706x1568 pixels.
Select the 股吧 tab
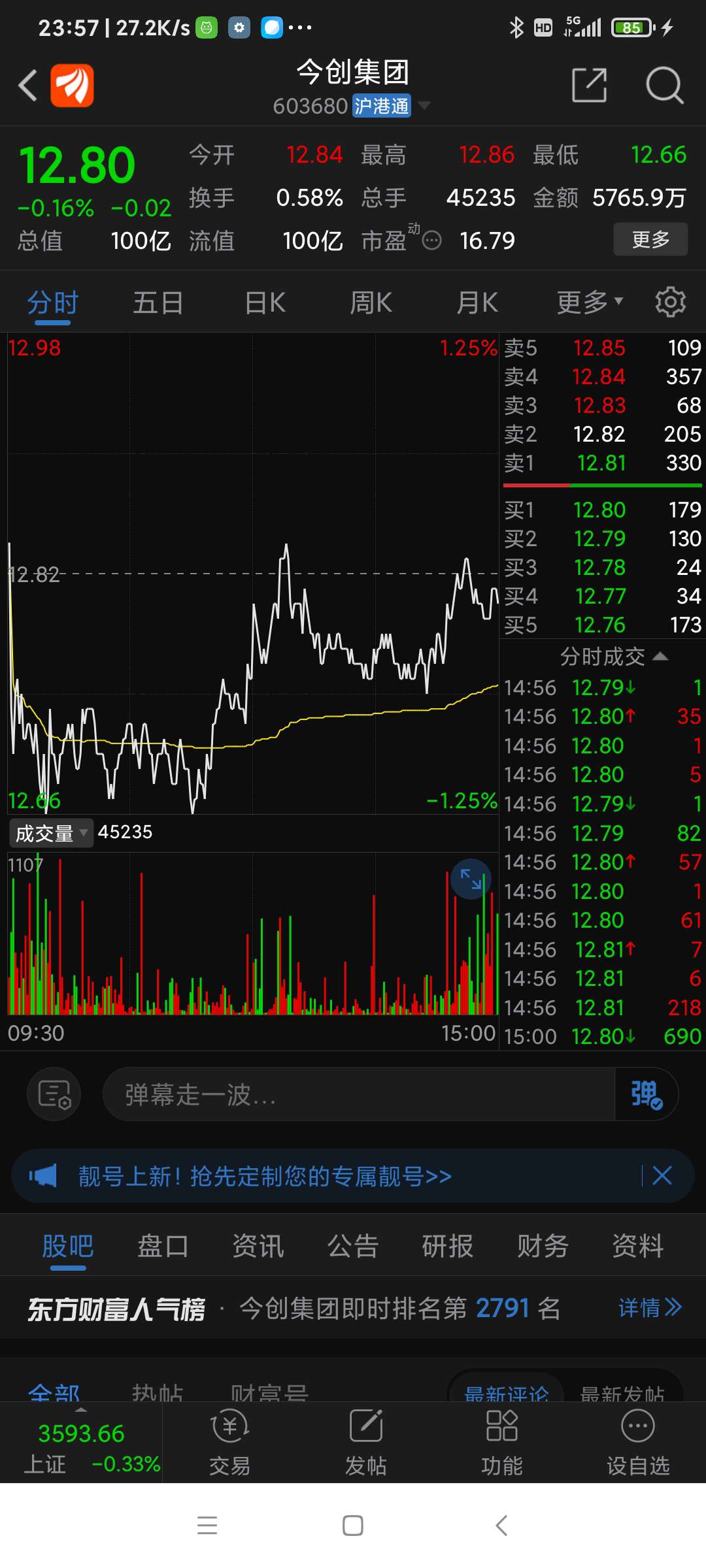(68, 1246)
